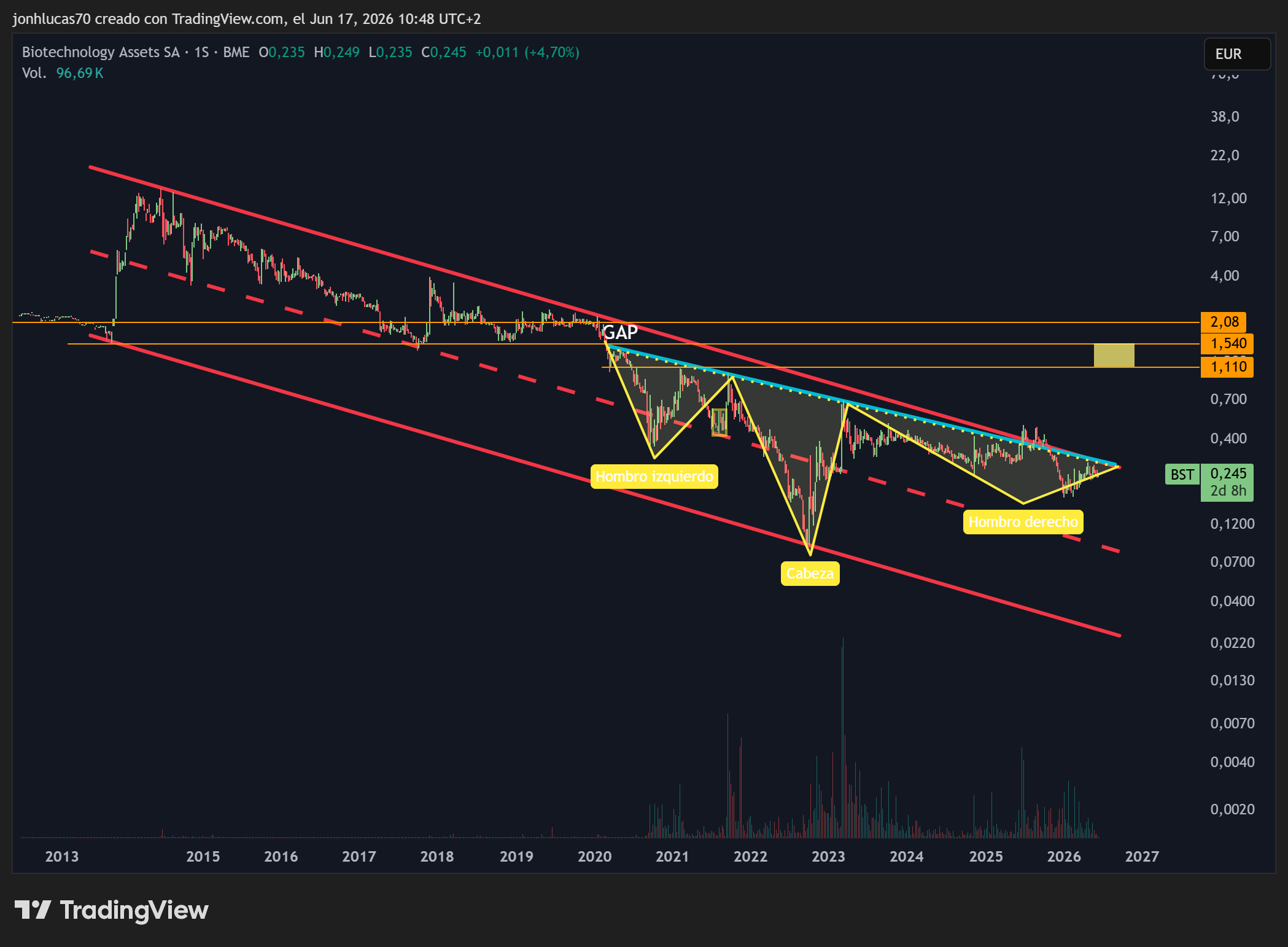Viewport: 1288px width, 947px height.
Task: Click the jonhlucas70 TradingView.com header text
Action: 246,19
